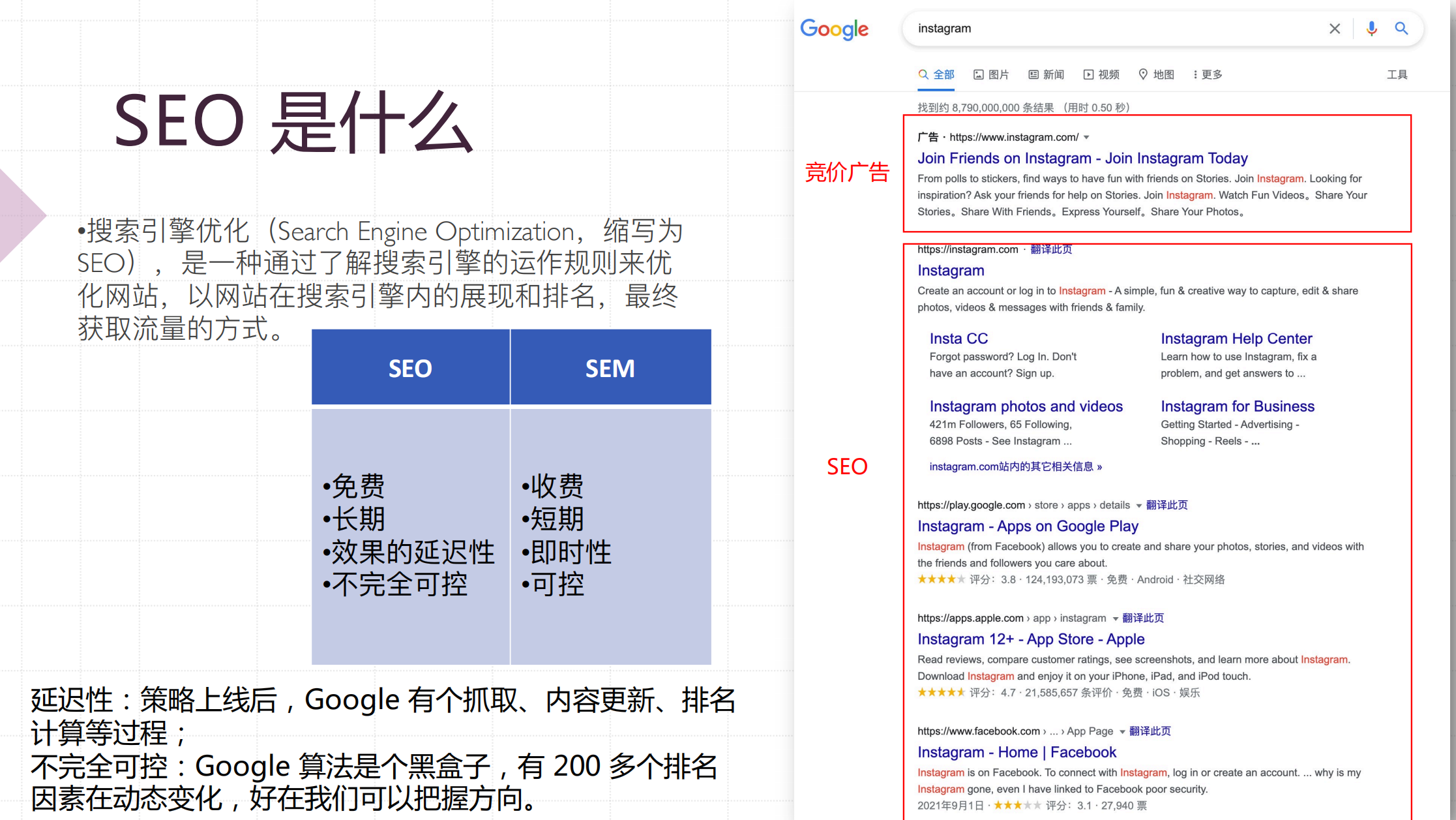The height and width of the screenshot is (820, 1456).
Task: Click 翻译此页 beside https://instagram.com
Action: tap(1050, 249)
